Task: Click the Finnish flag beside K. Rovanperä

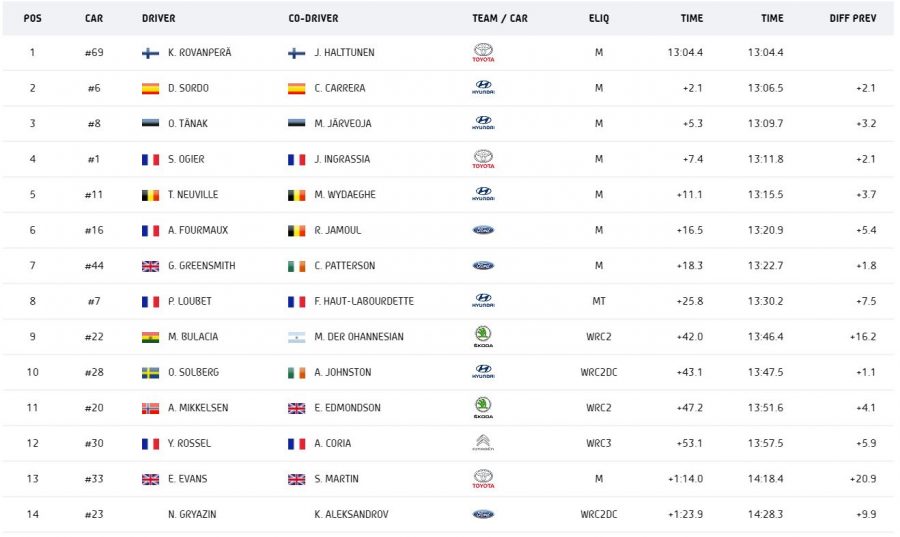Action: pos(151,53)
